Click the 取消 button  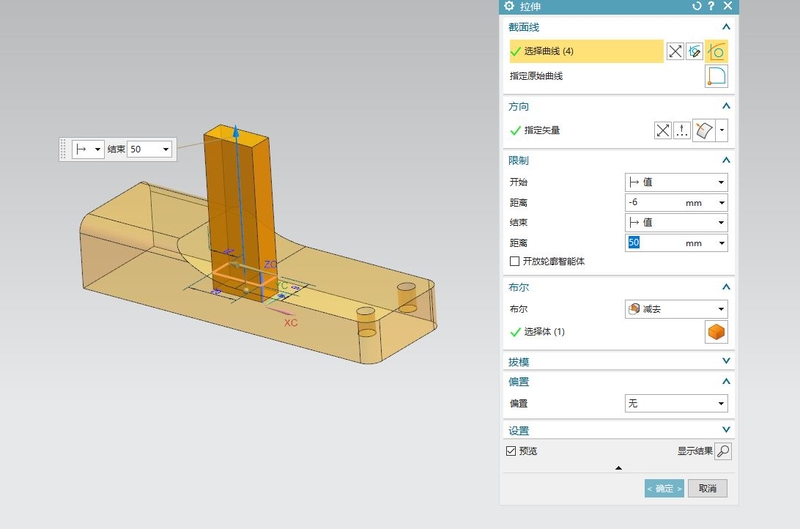707,488
